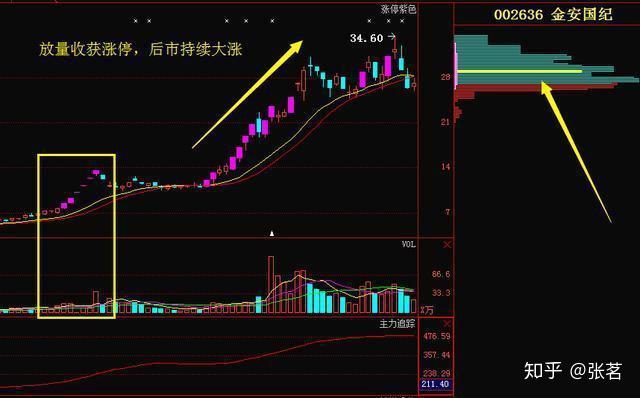Viewport: 640px width, 398px height.
Task: Click the indicator value 357.44
Action: (437, 355)
